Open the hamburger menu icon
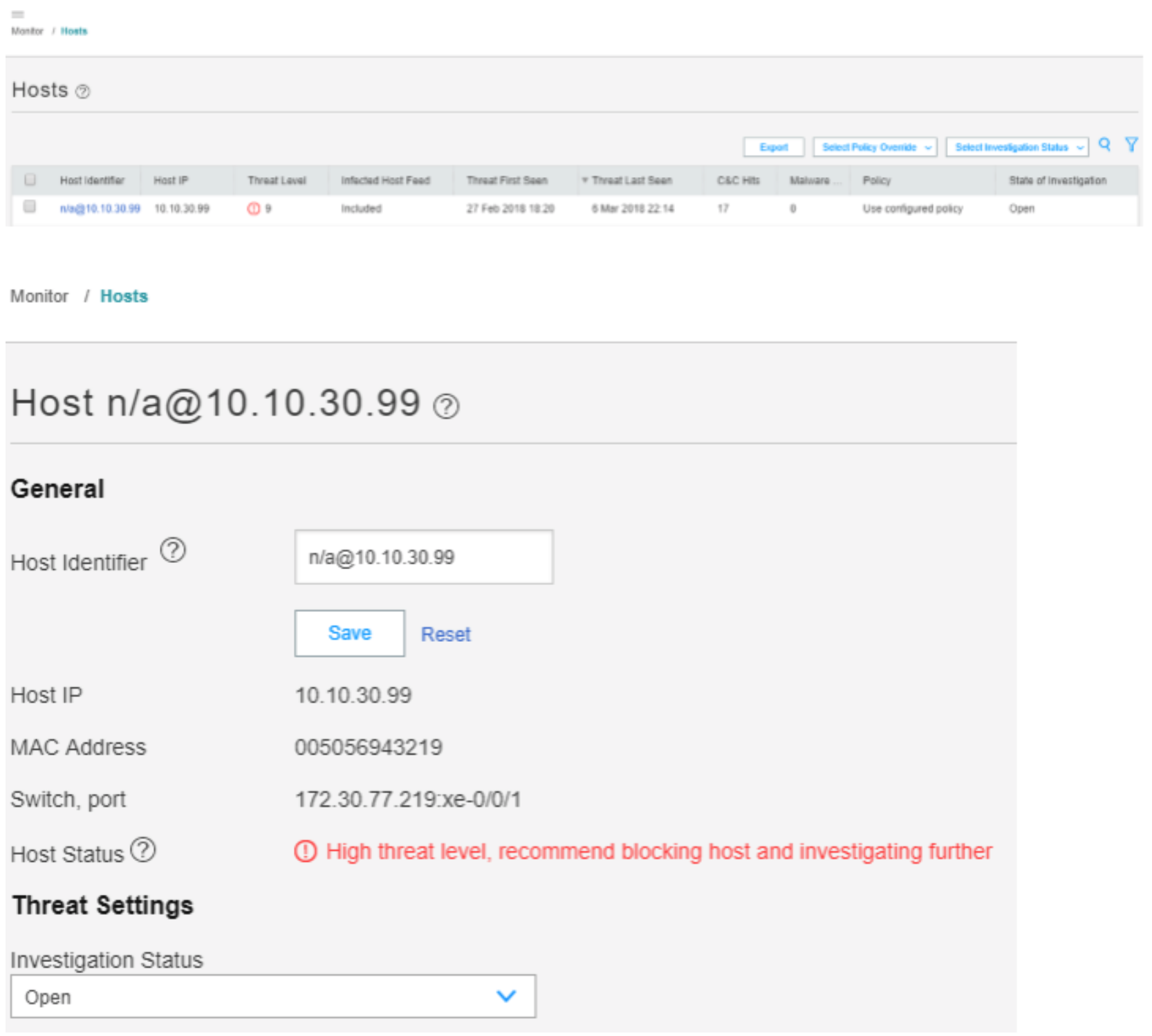The image size is (1152, 1036). [18, 15]
